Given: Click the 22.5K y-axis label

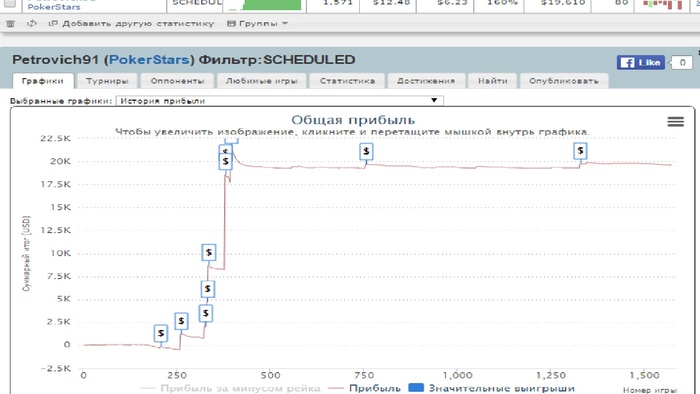Looking at the screenshot, I should pos(55,138).
